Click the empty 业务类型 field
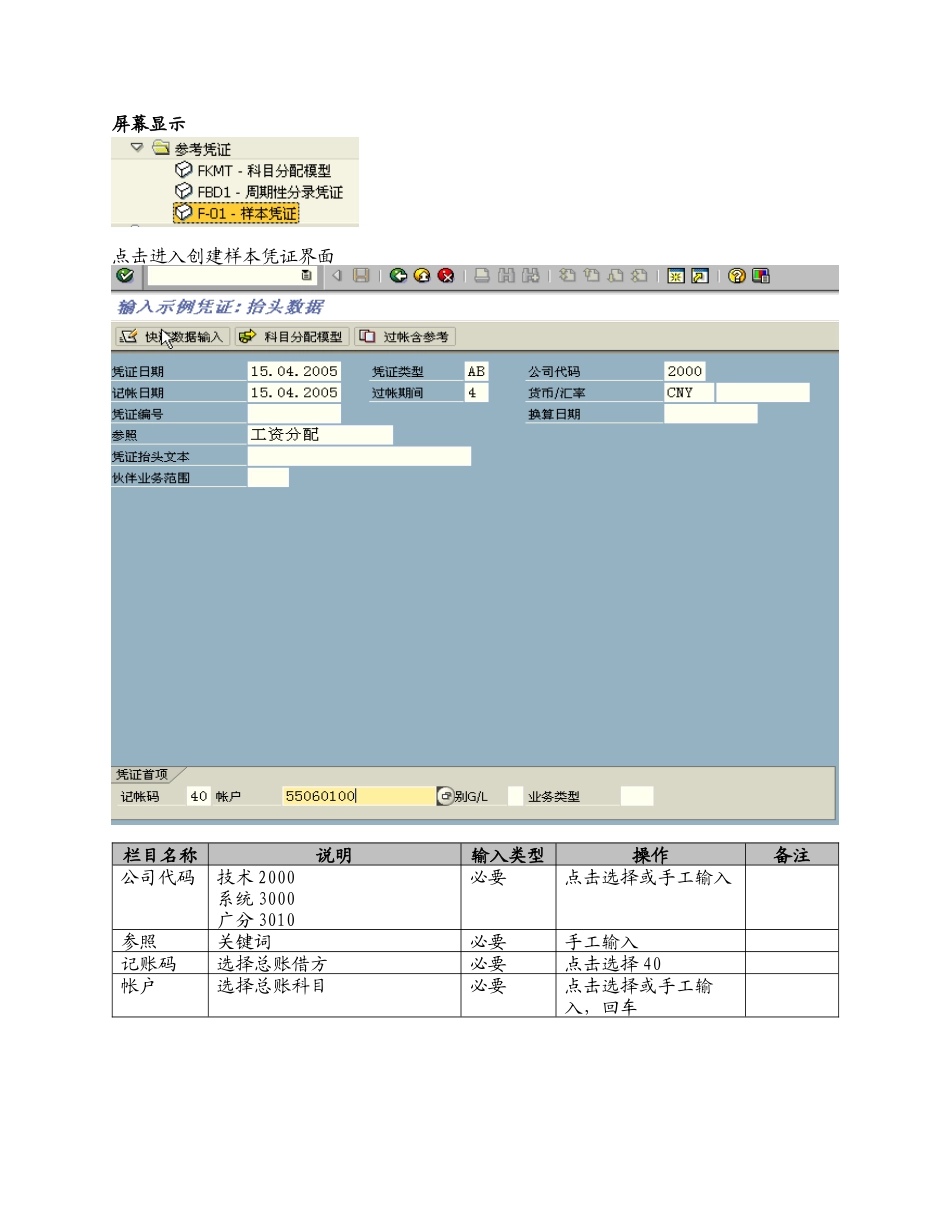The image size is (950, 1230). pyautogui.click(x=637, y=797)
